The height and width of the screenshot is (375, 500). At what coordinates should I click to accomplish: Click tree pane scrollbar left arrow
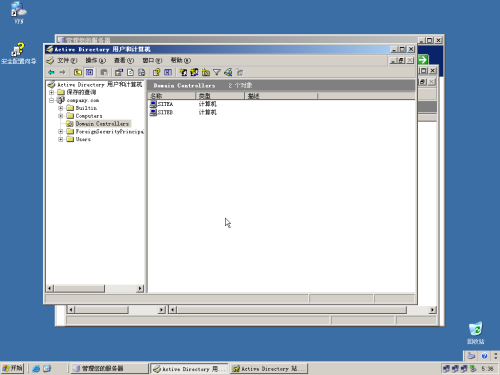(x=50, y=288)
